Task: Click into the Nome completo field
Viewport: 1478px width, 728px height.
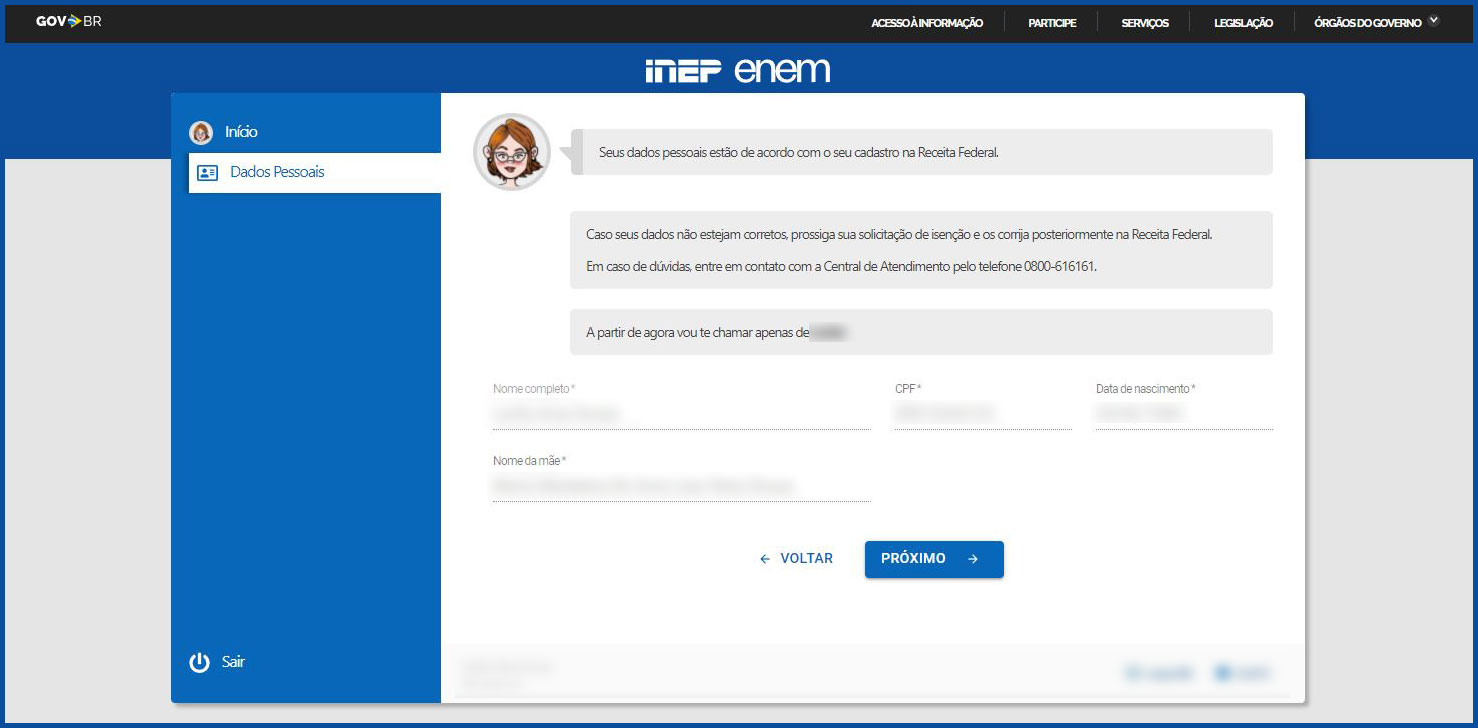Action: pyautogui.click(x=681, y=413)
